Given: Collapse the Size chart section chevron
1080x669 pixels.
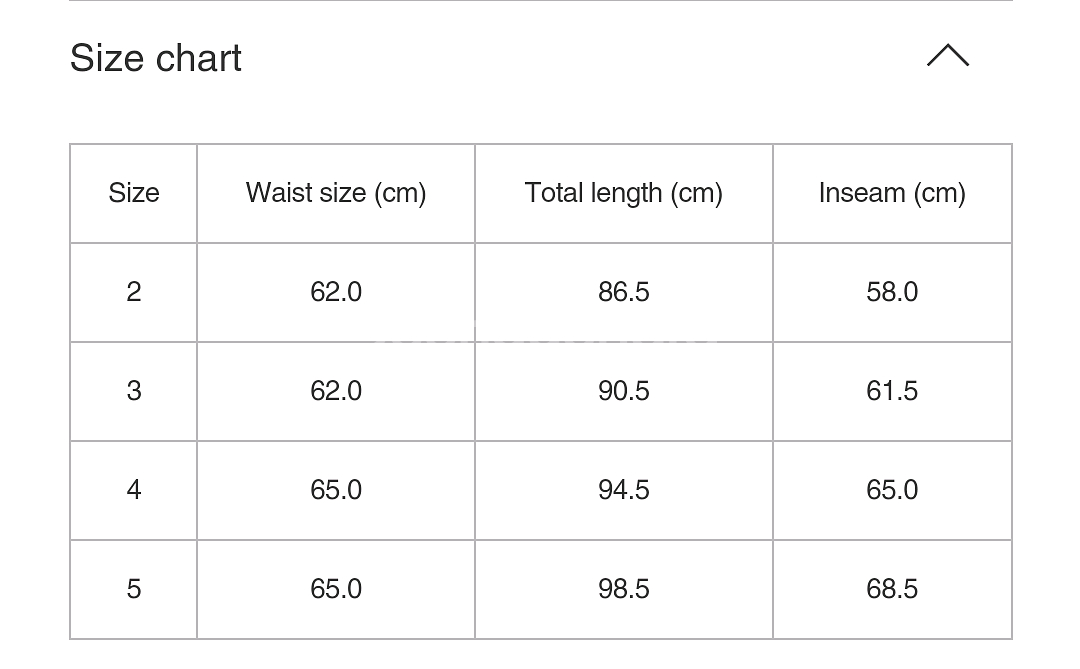Looking at the screenshot, I should click(x=947, y=56).
